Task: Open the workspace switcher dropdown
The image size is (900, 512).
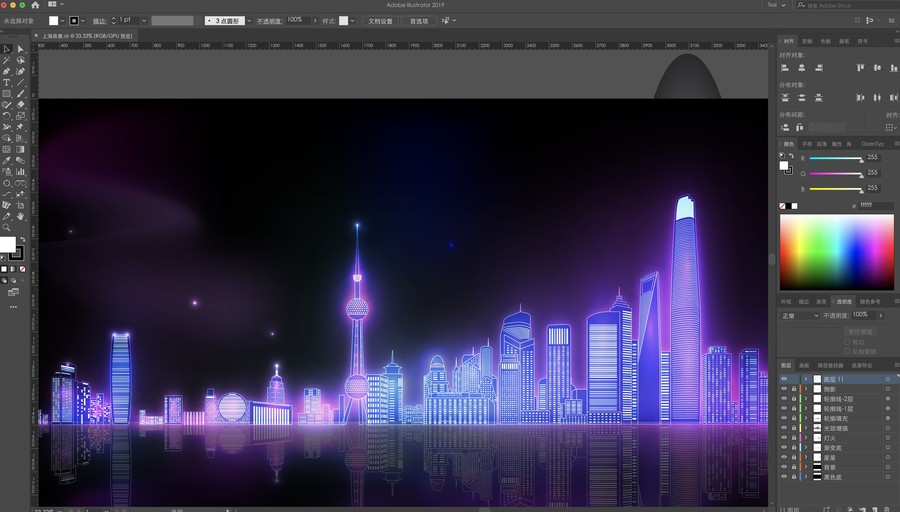Action: (x=777, y=5)
